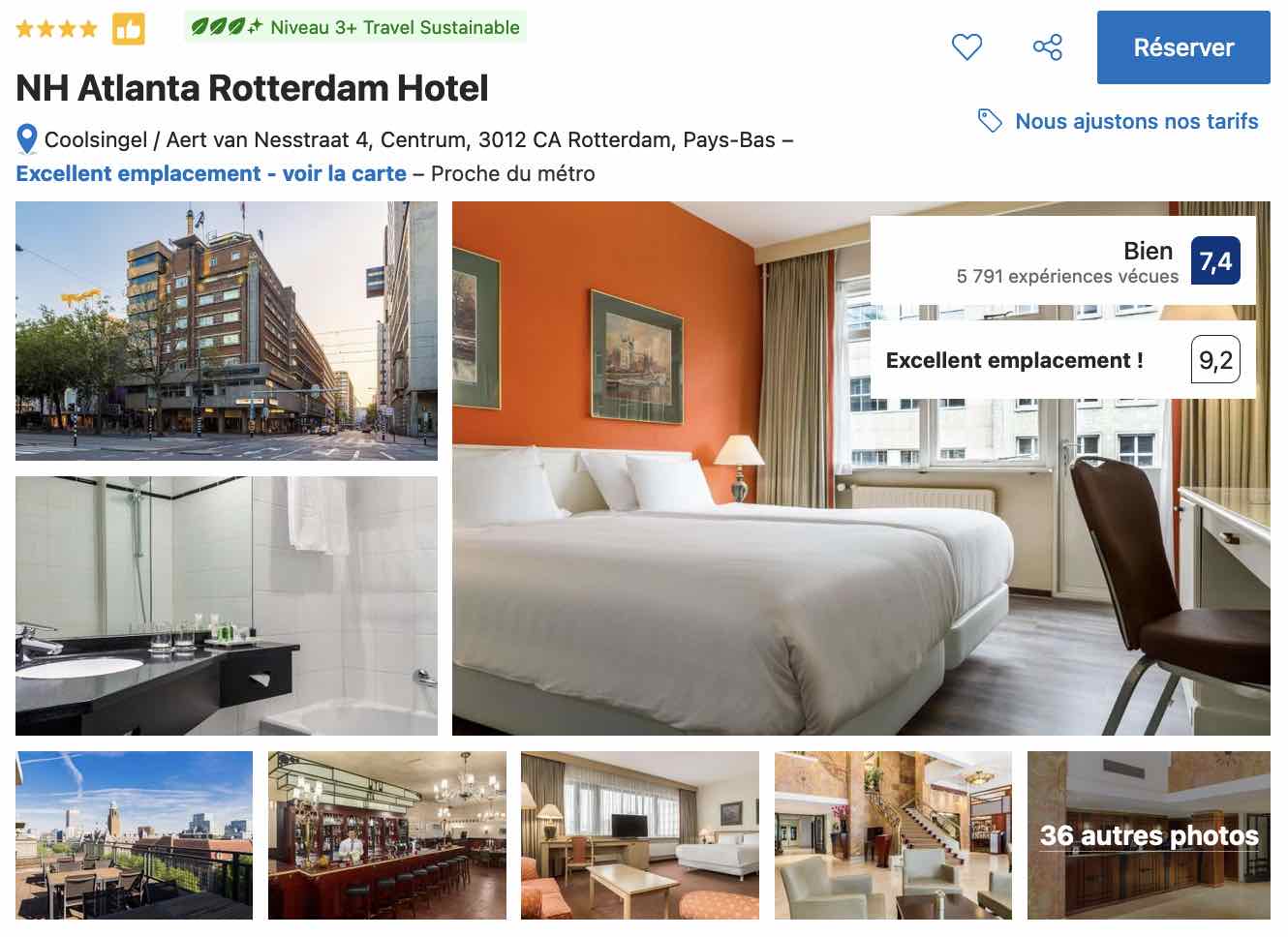1288x937 pixels.
Task: Open the bathroom sink photo
Action: coord(227,606)
